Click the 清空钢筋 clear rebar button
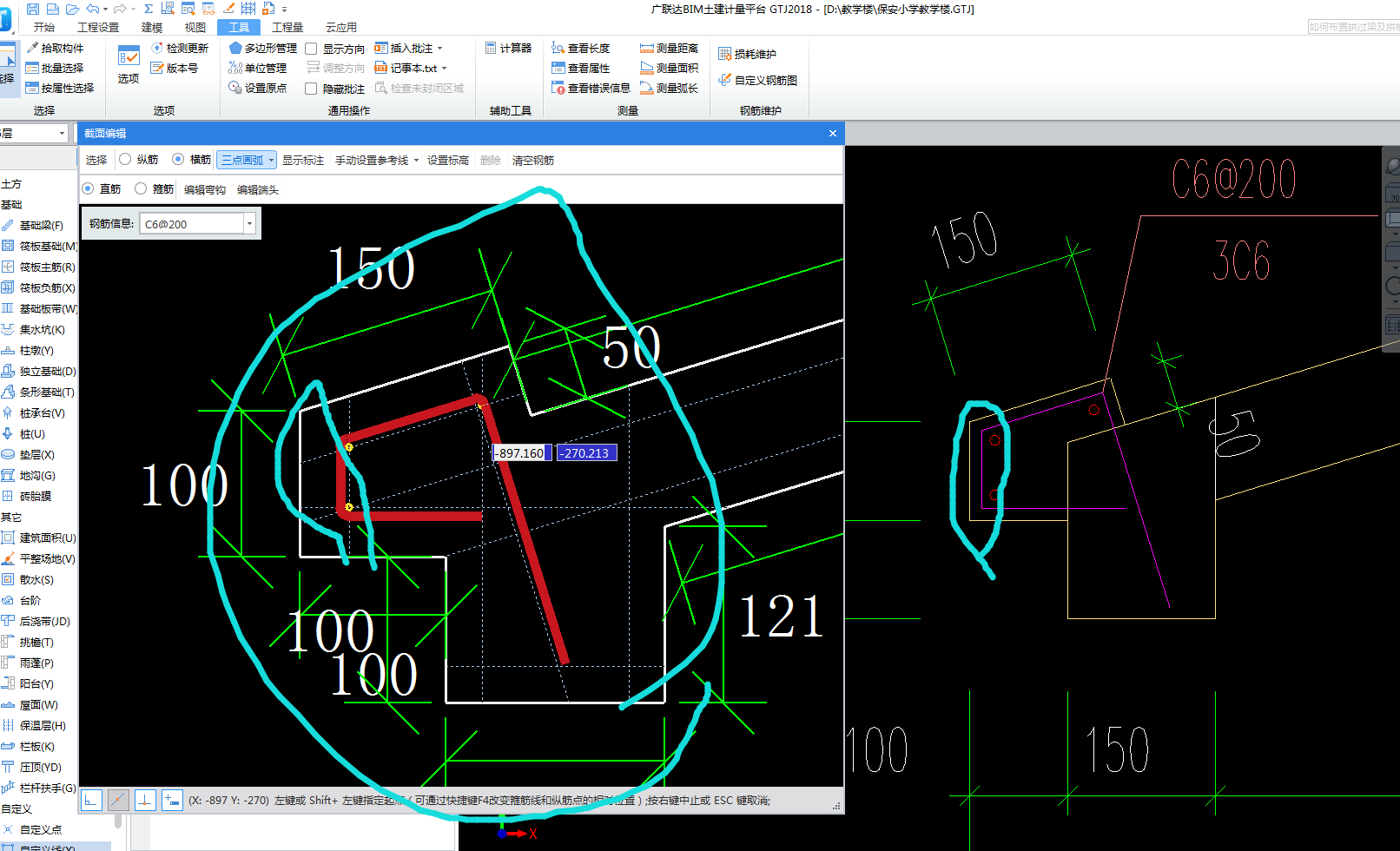The width and height of the screenshot is (1400, 851). tap(533, 160)
